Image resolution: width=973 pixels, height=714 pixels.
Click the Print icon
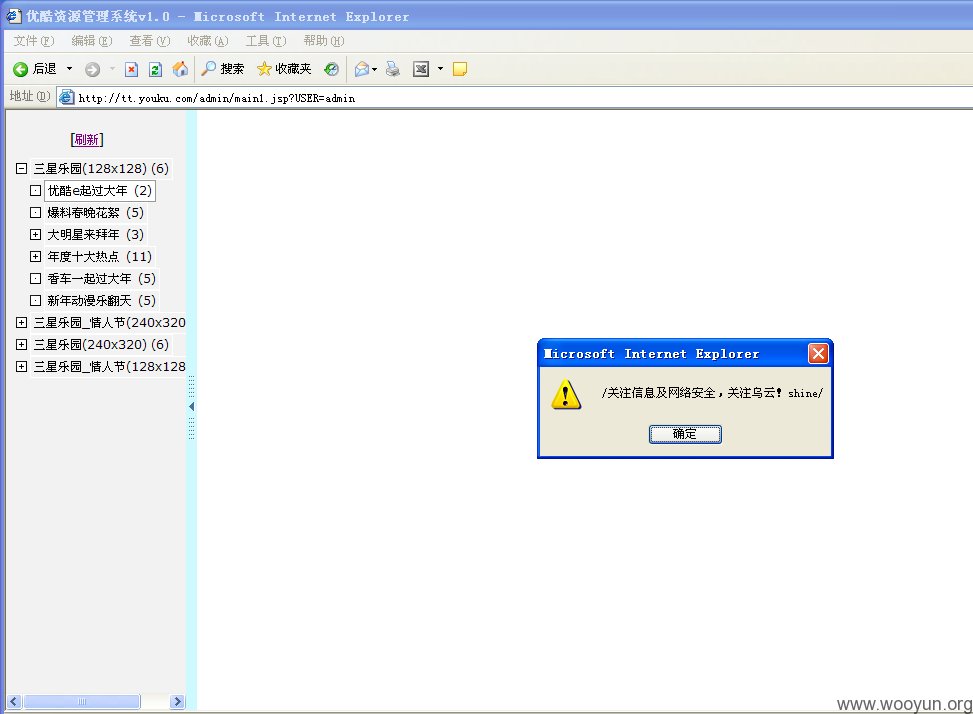[x=393, y=69]
